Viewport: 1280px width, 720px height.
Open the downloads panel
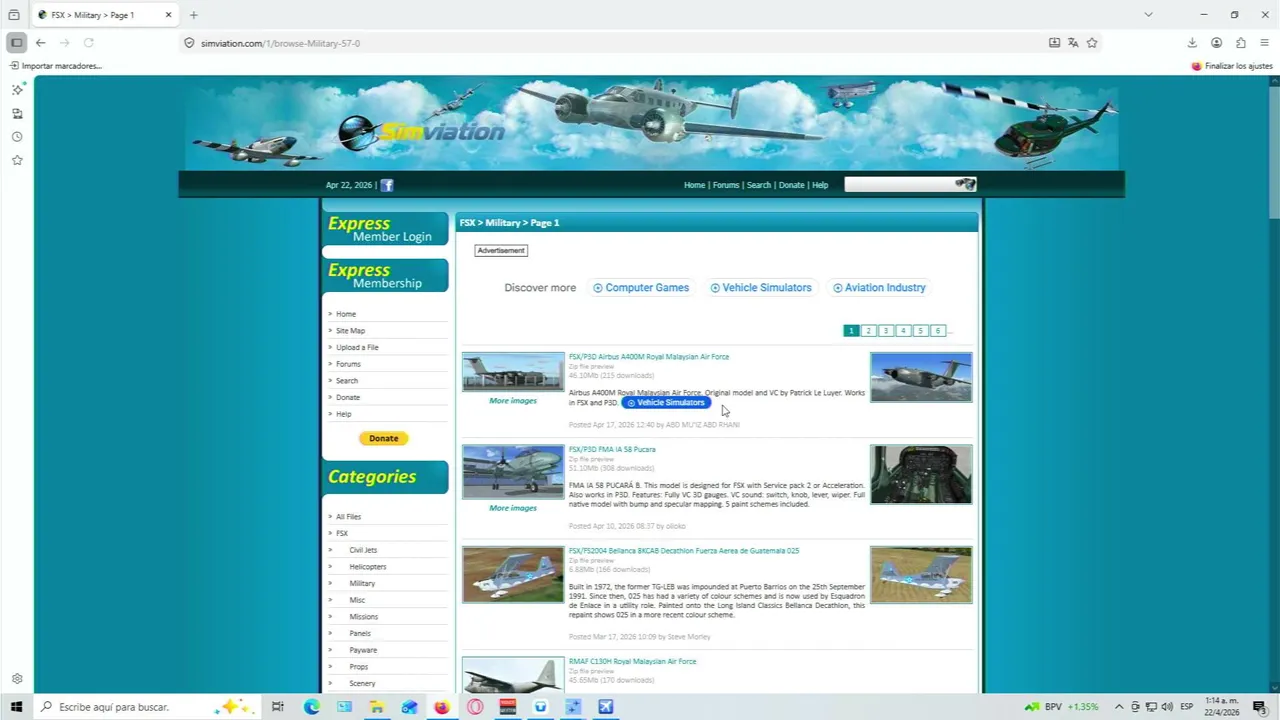pos(1192,43)
